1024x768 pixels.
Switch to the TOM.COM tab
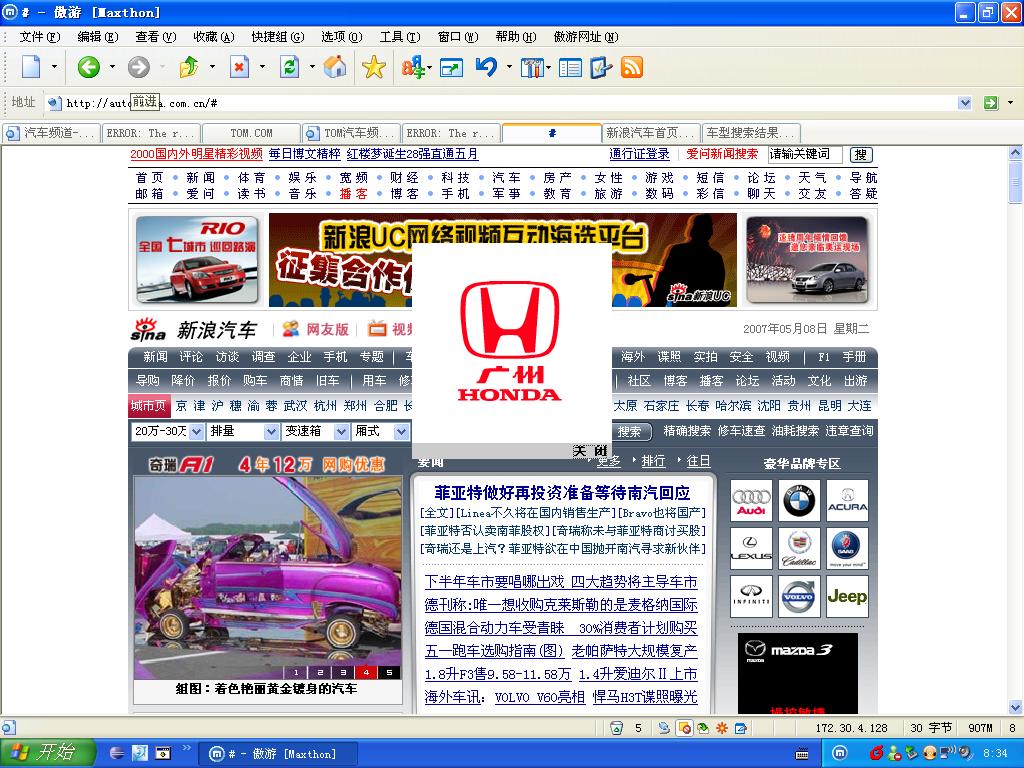(x=251, y=133)
